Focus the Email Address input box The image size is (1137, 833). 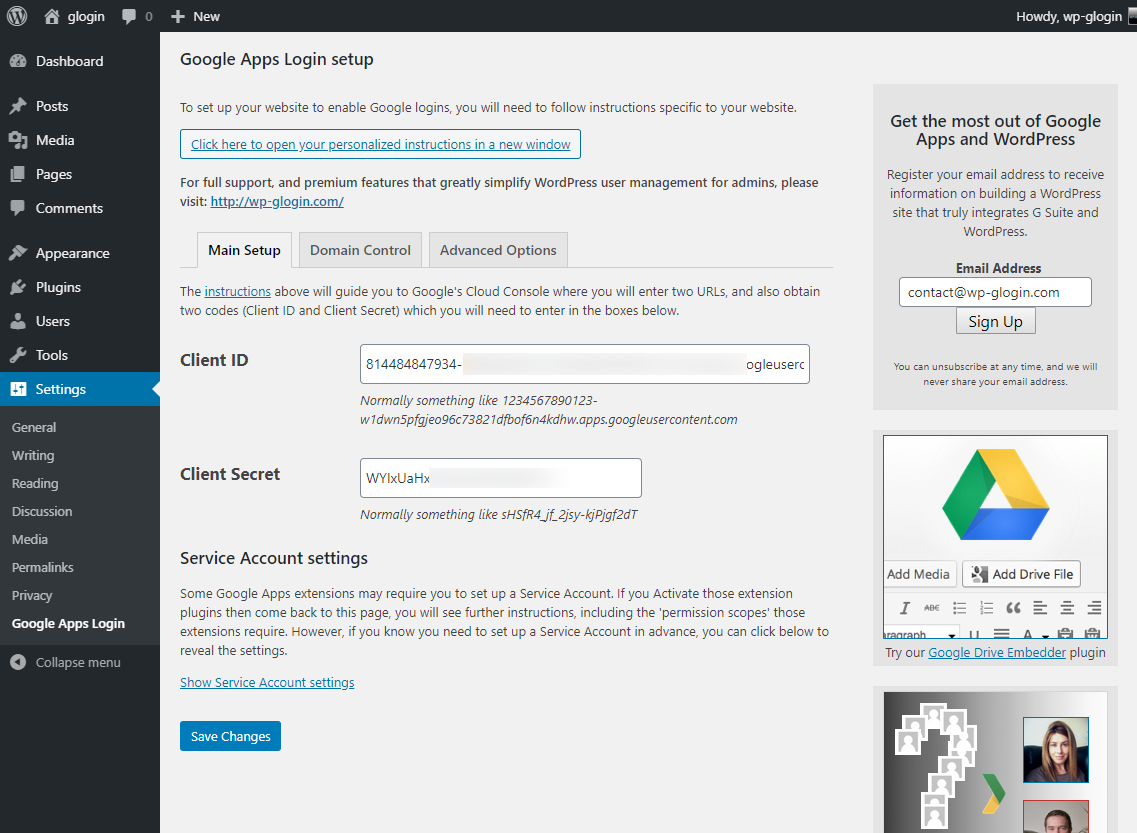click(995, 292)
